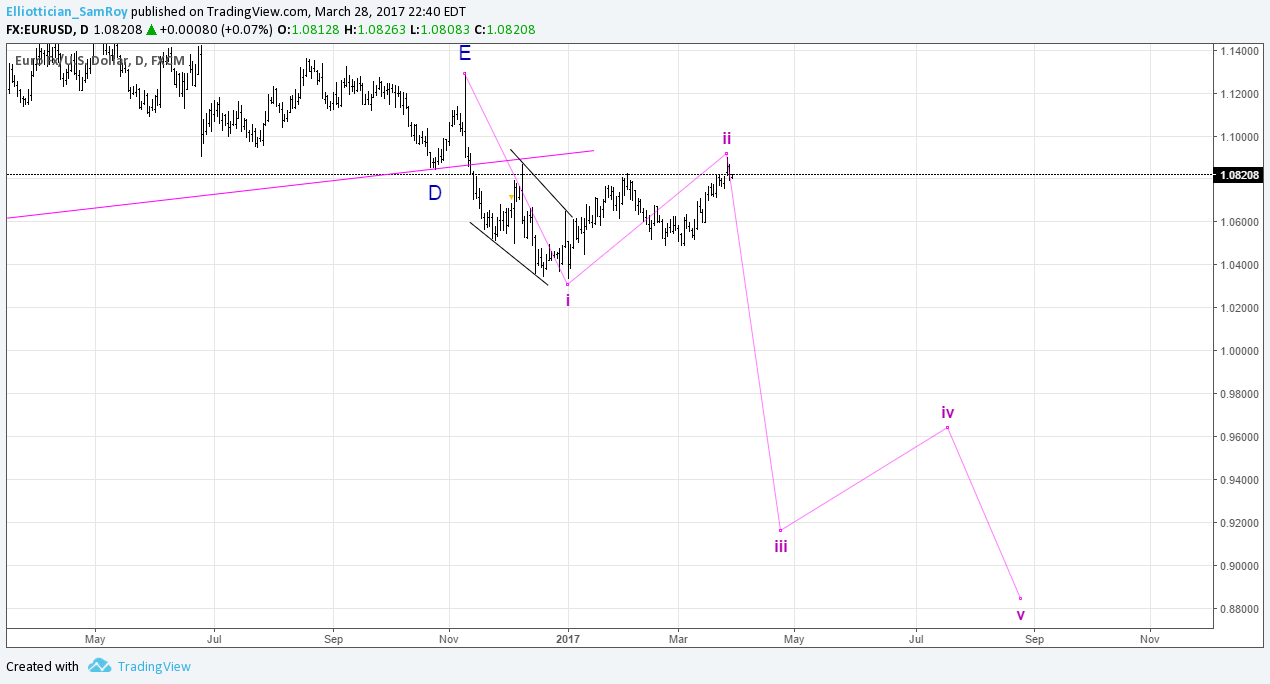Click the 0.96000 price axis label
1270x684 pixels.
pyautogui.click(x=1238, y=437)
